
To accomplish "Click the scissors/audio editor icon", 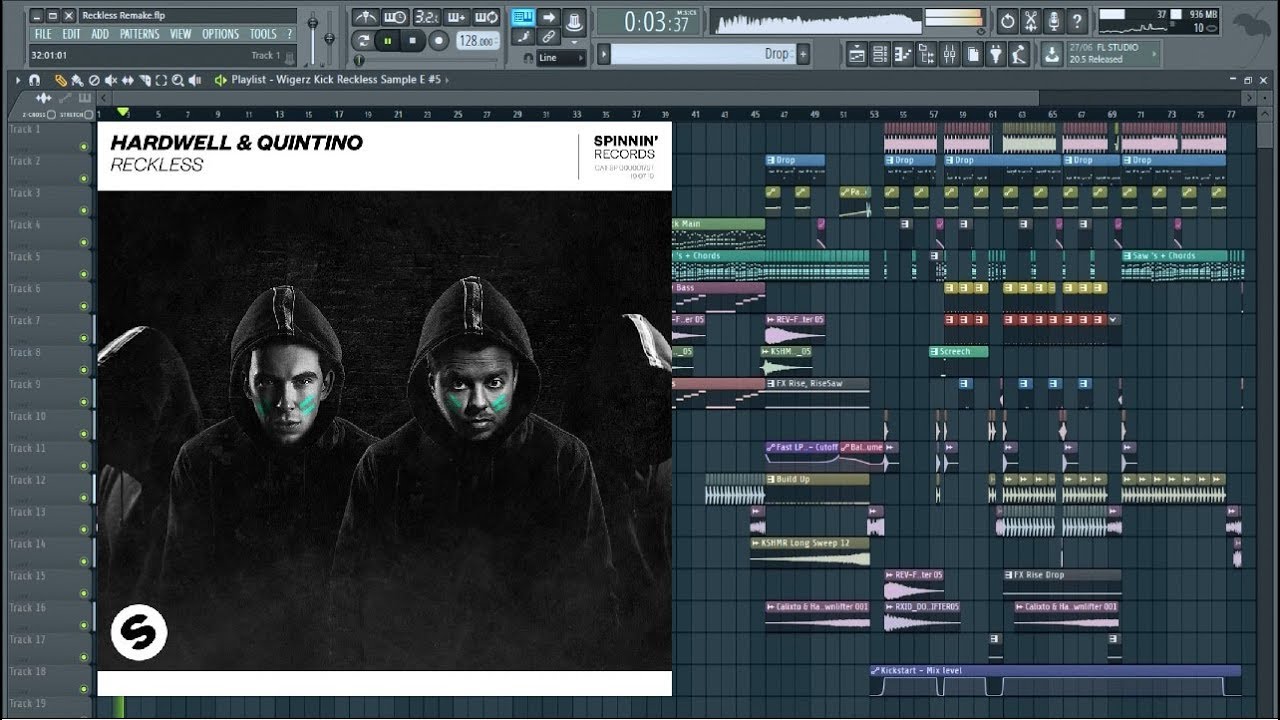I will point(1031,21).
